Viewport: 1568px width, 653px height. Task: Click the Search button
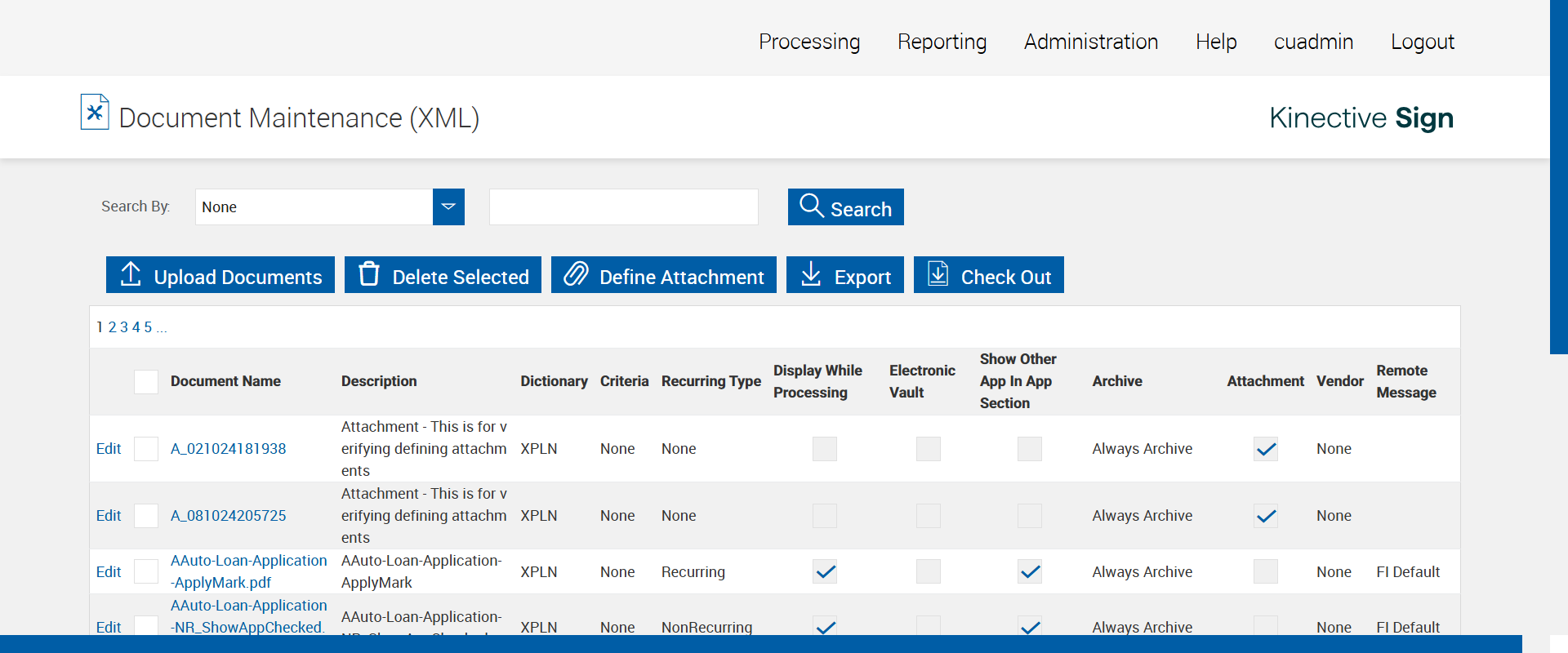846,207
